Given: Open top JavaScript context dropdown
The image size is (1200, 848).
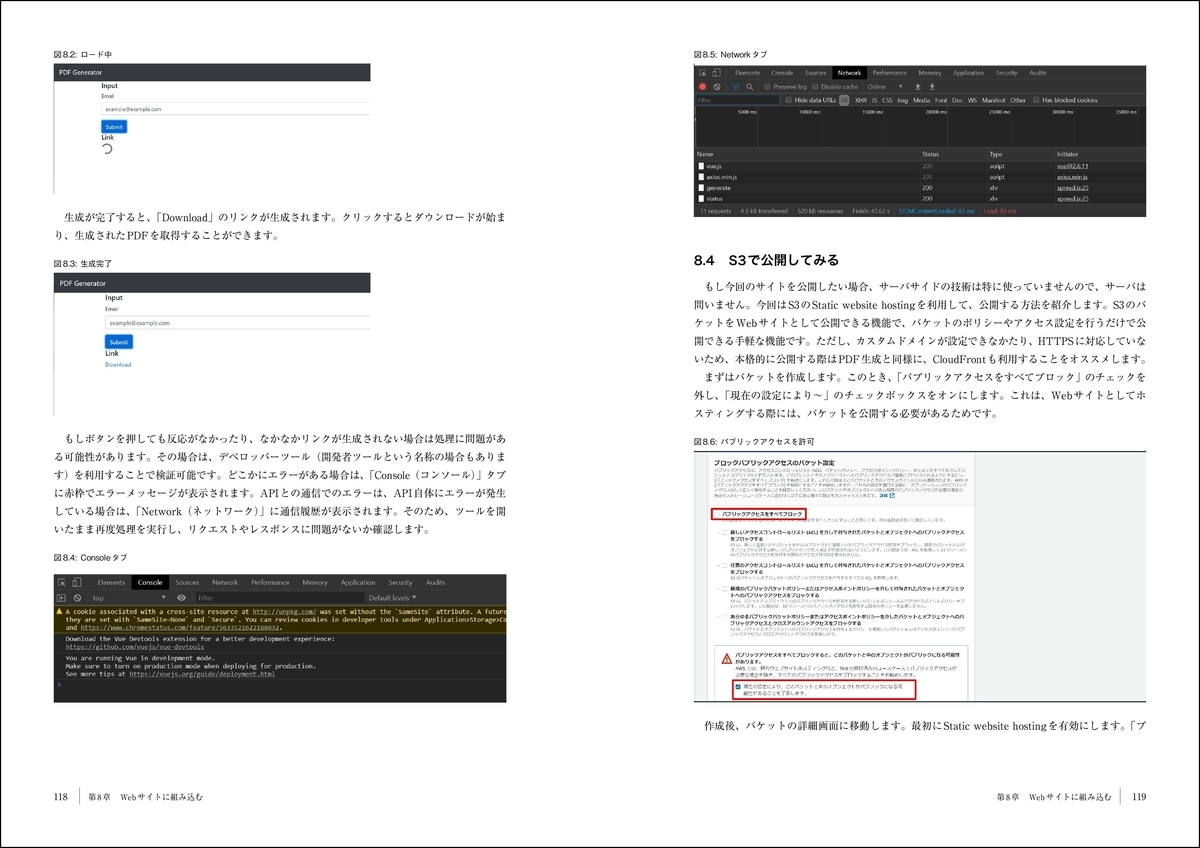Looking at the screenshot, I should 129,598.
